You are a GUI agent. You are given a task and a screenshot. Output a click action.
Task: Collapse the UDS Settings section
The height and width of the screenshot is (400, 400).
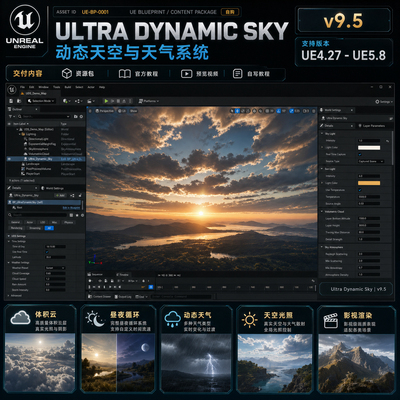[9, 236]
